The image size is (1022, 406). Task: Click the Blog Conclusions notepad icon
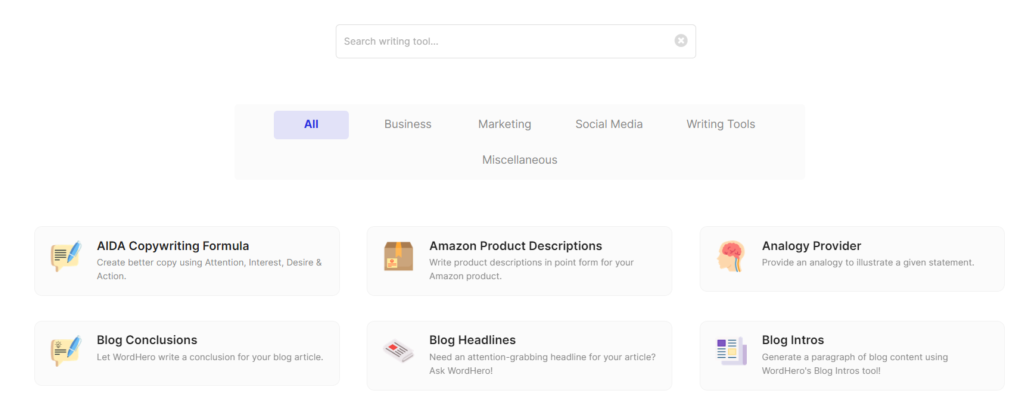click(65, 351)
